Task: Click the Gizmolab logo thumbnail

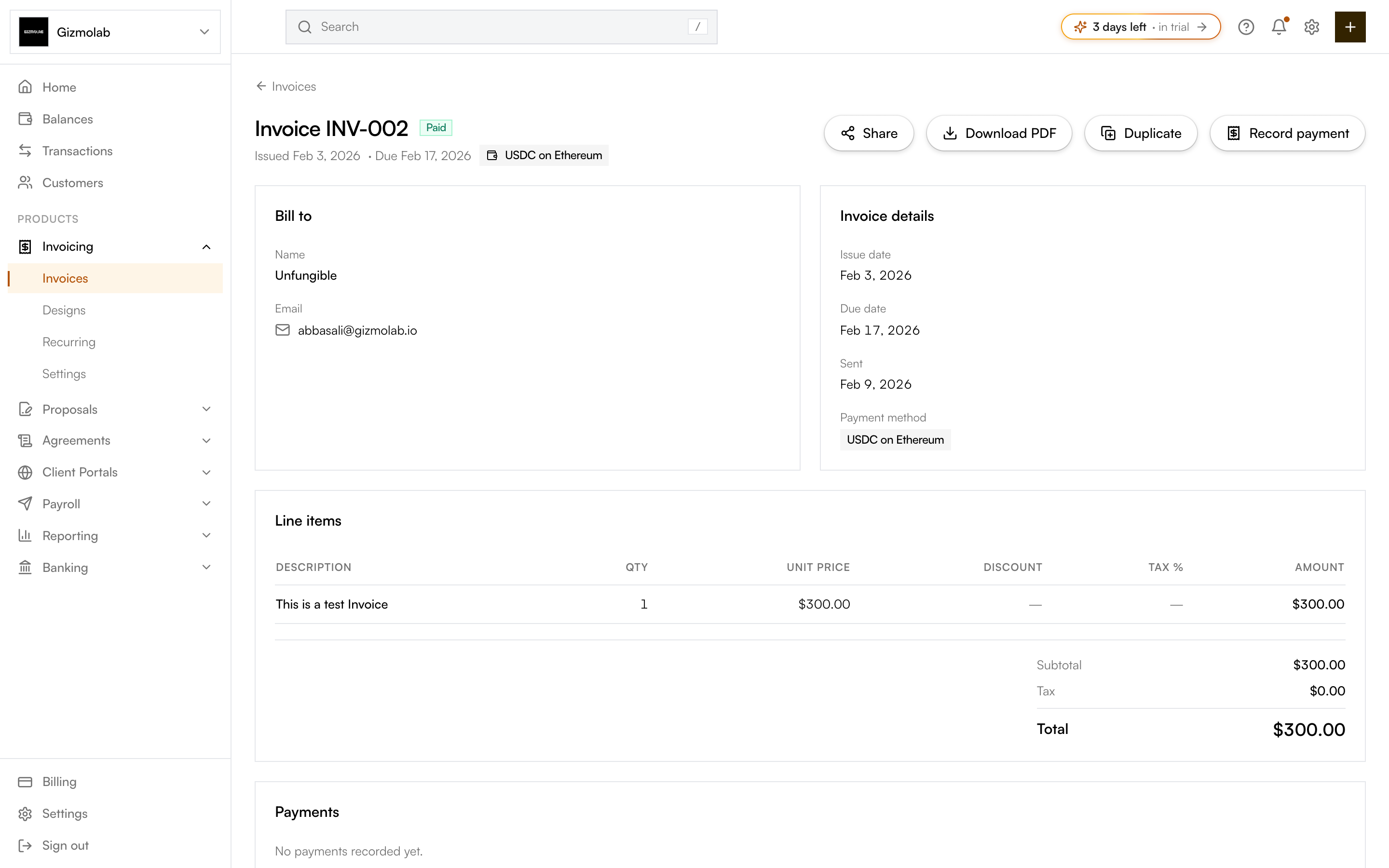Action: [x=34, y=31]
